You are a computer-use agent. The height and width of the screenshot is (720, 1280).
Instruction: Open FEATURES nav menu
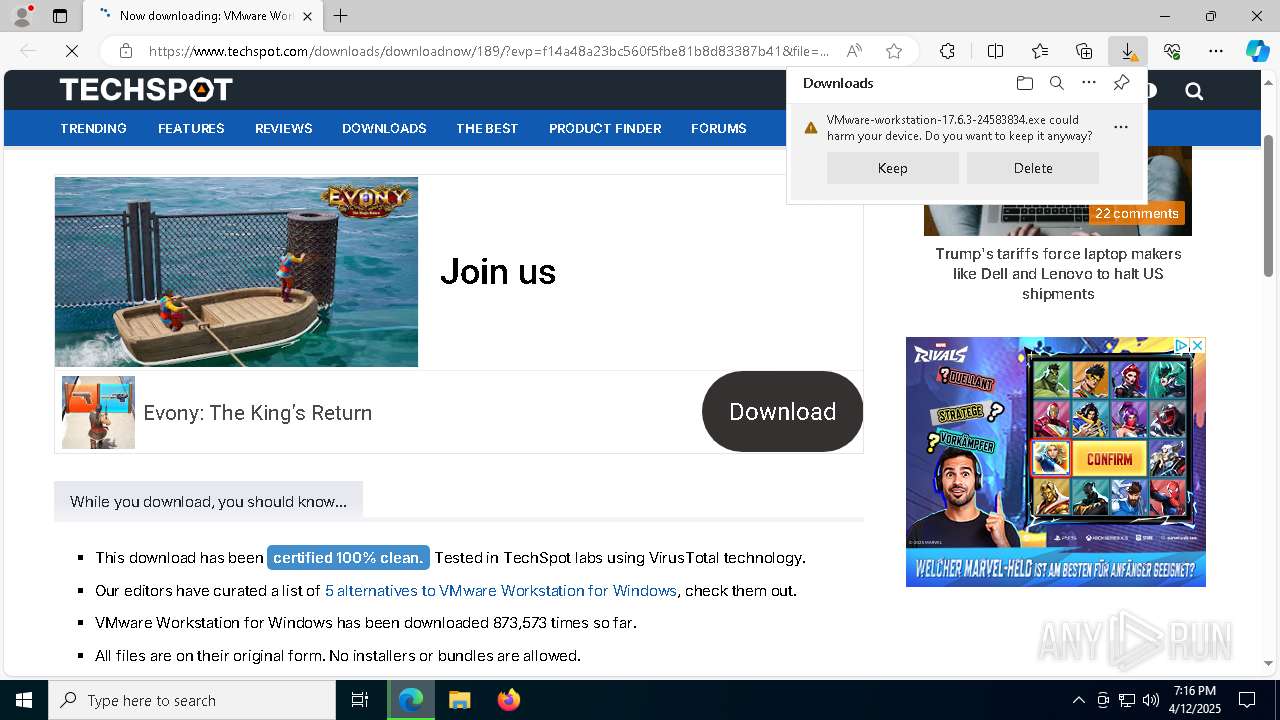(191, 128)
